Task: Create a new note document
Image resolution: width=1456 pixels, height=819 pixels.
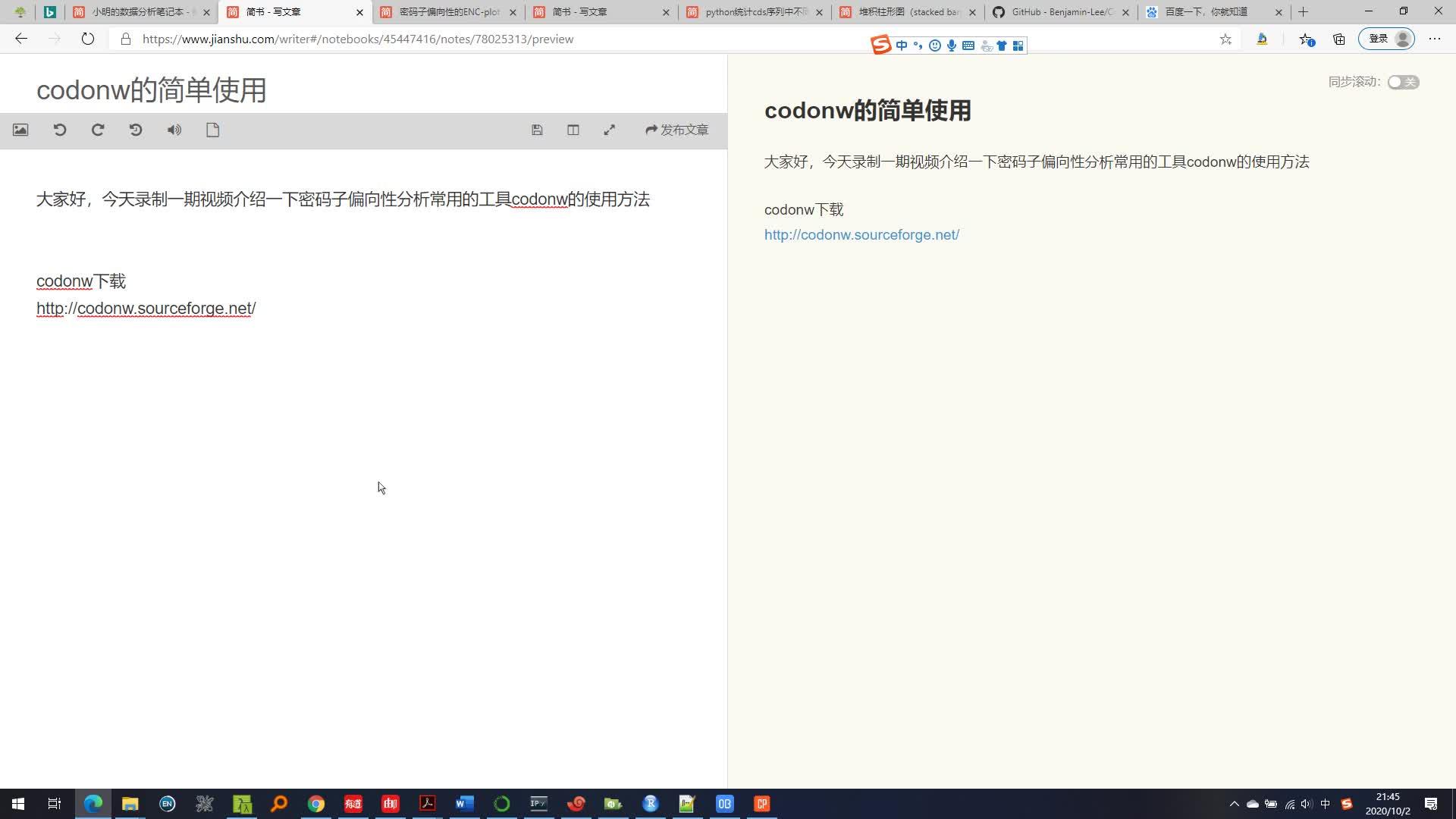Action: (x=212, y=130)
